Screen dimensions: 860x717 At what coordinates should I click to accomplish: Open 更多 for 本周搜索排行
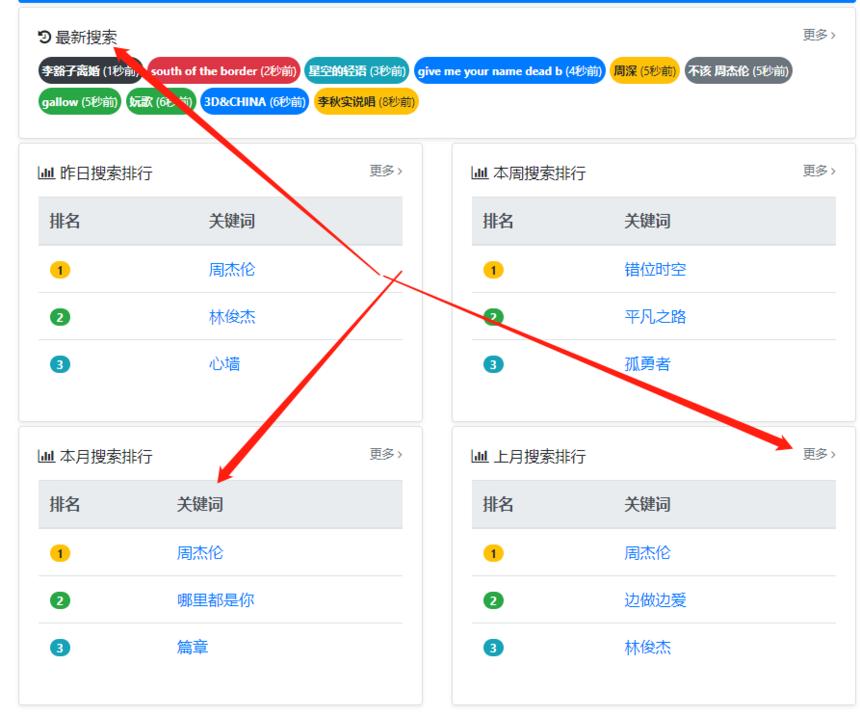818,171
